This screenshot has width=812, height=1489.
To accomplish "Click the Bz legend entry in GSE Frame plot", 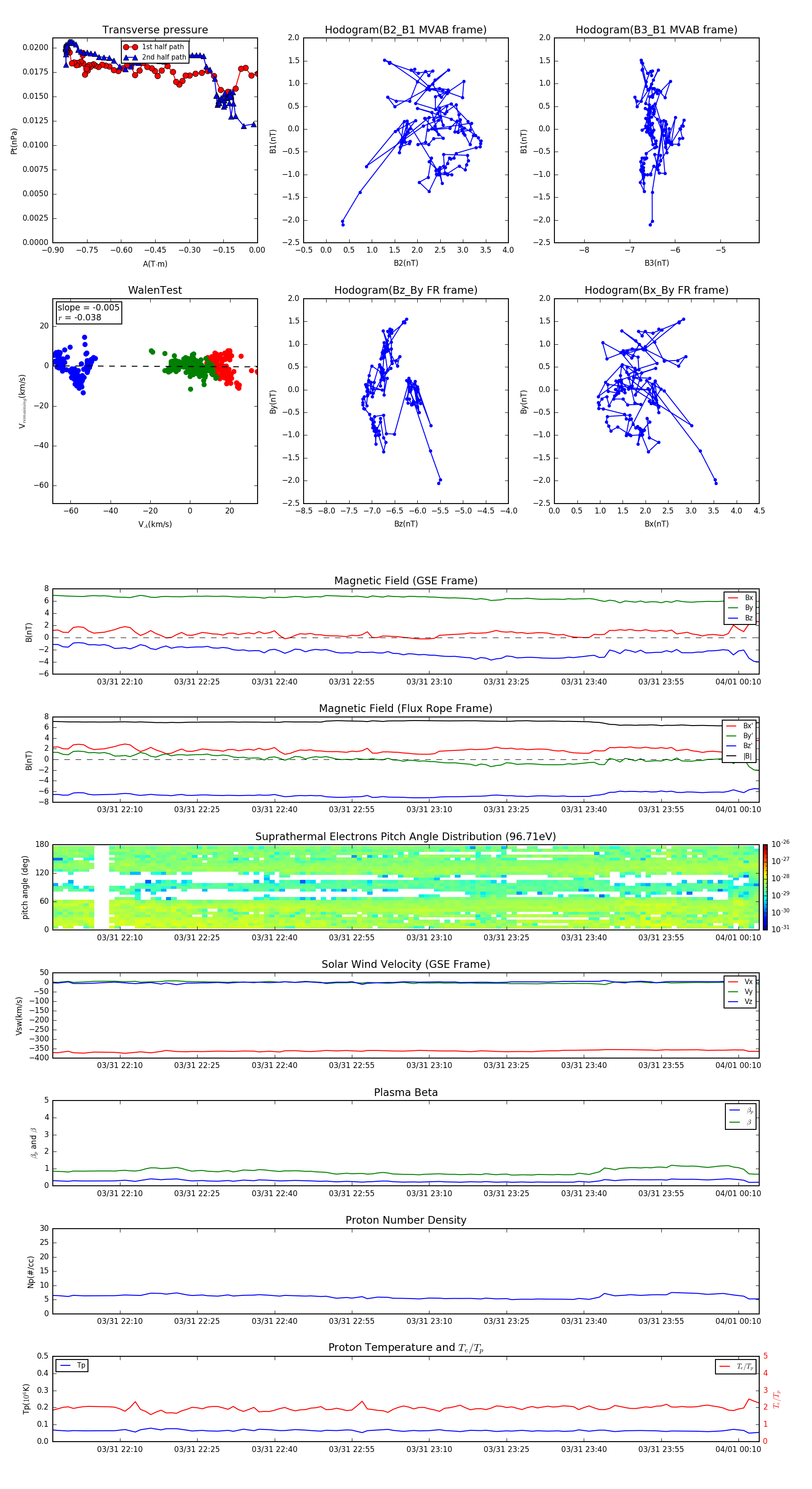I will [740, 618].
